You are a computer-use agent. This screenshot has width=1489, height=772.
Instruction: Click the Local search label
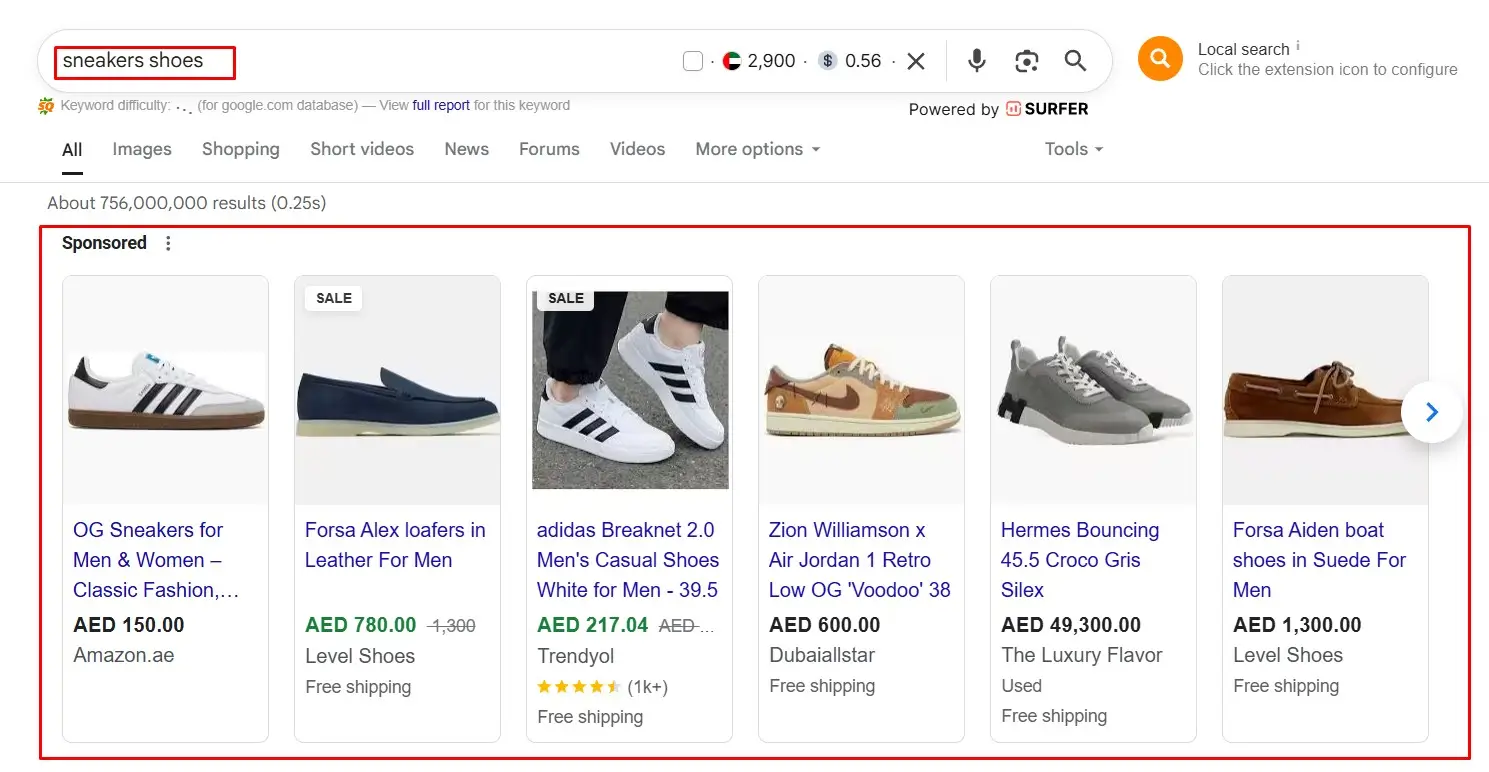pos(1244,49)
